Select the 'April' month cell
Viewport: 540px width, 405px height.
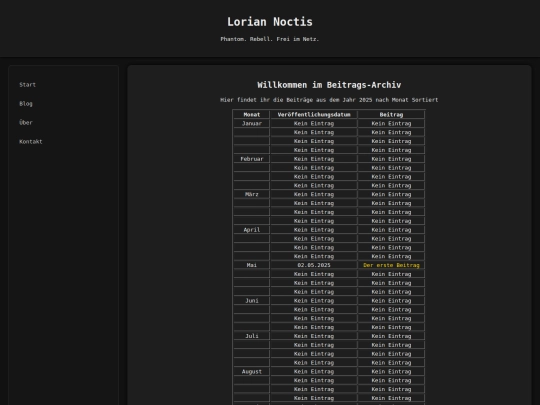(x=252, y=230)
